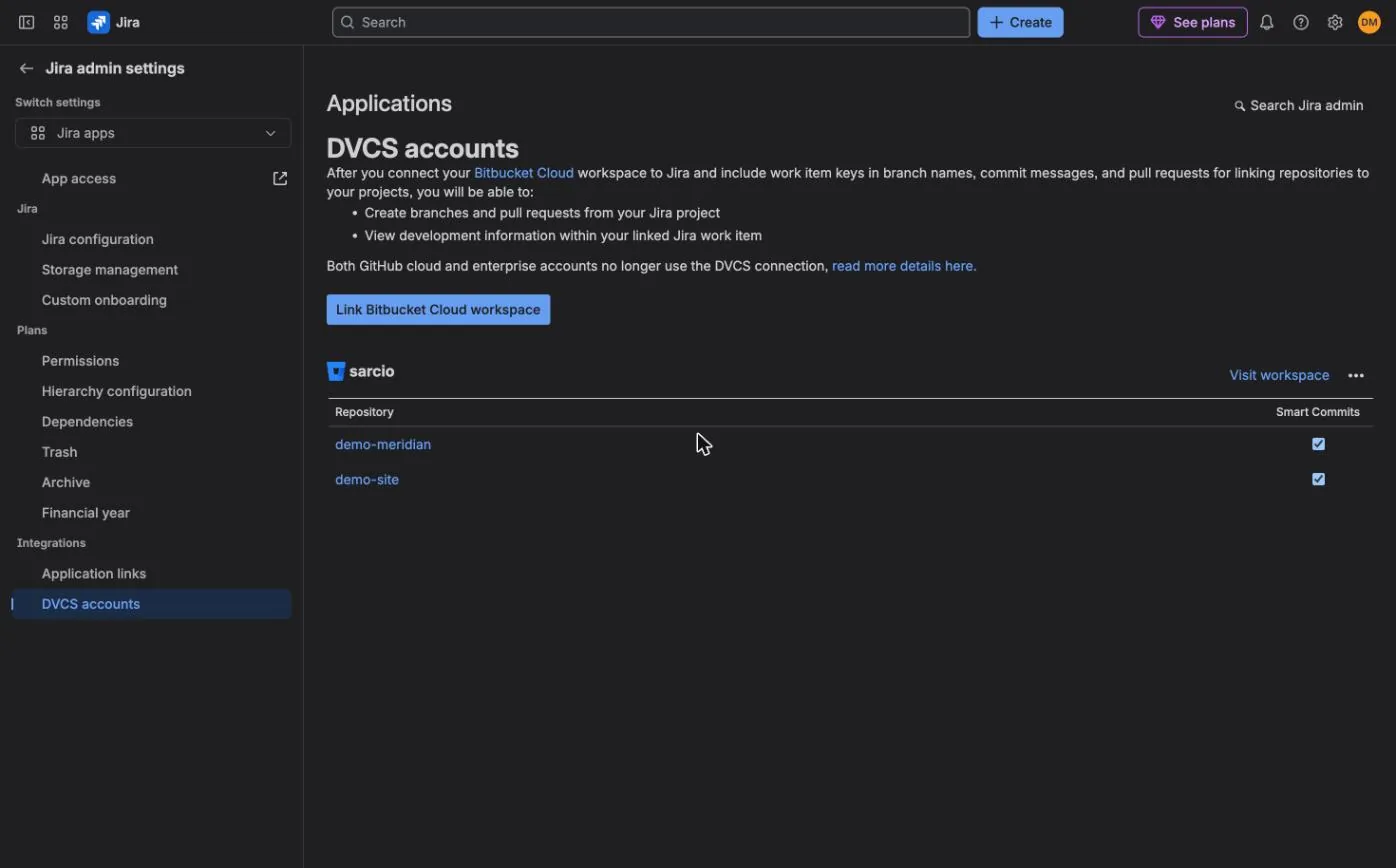Click the Jira logo icon
The height and width of the screenshot is (868, 1396).
[x=98, y=22]
